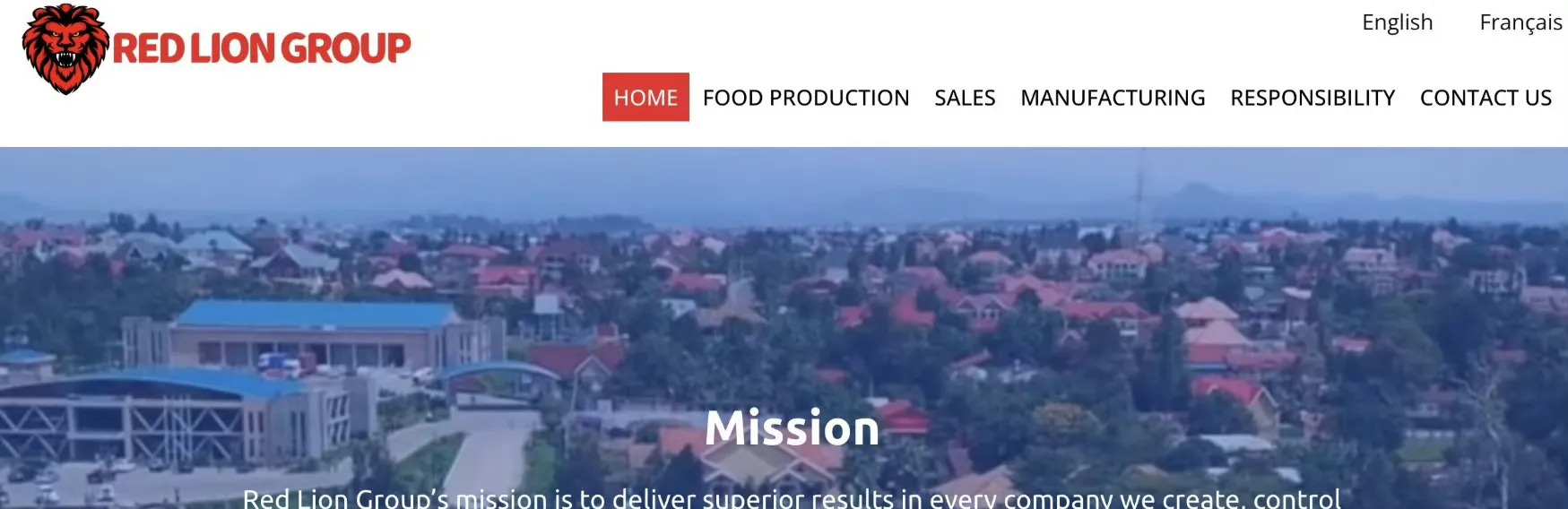This screenshot has width=1568, height=509.
Task: Click the small blue arch canopy near the building
Action: point(498,375)
